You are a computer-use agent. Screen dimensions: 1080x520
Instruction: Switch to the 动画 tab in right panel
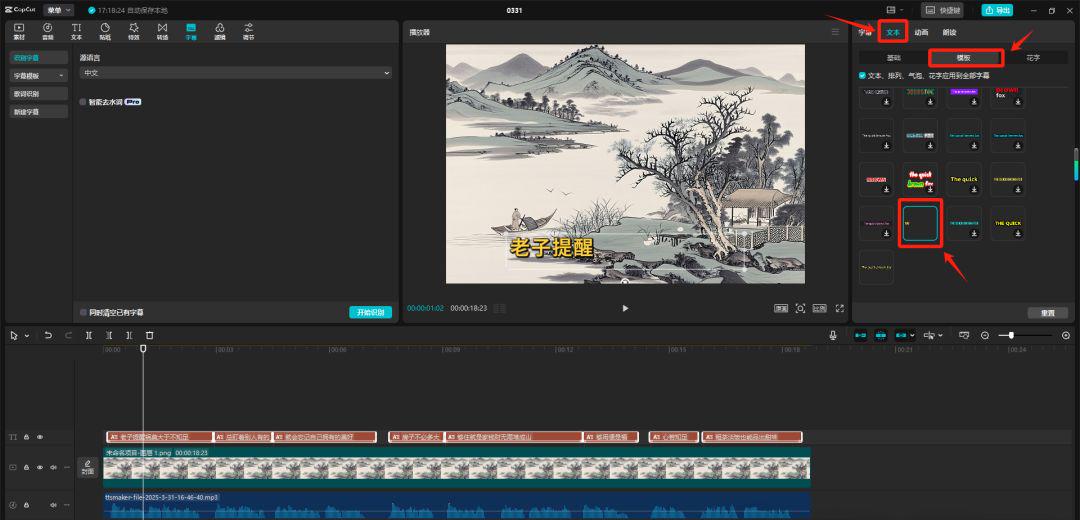point(921,32)
